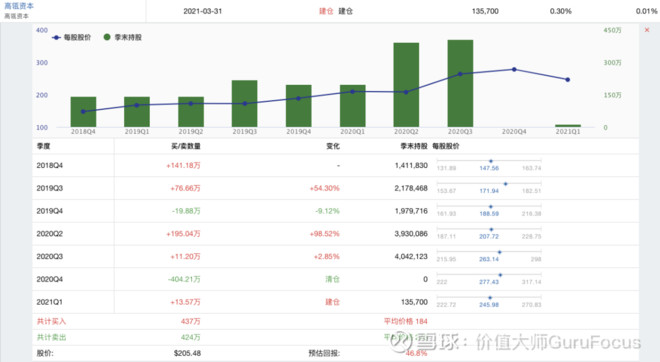Open the 高瓴资本 link at top left
The width and height of the screenshot is (660, 362).
19,6
